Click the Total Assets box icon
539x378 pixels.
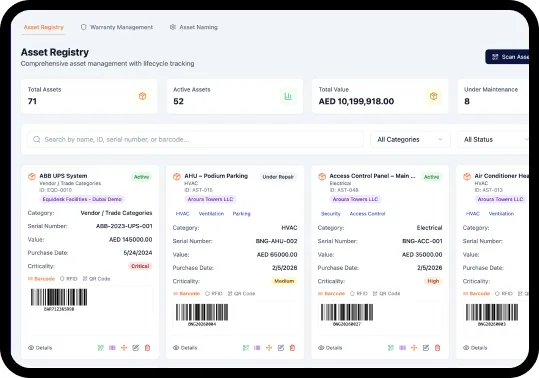point(142,96)
